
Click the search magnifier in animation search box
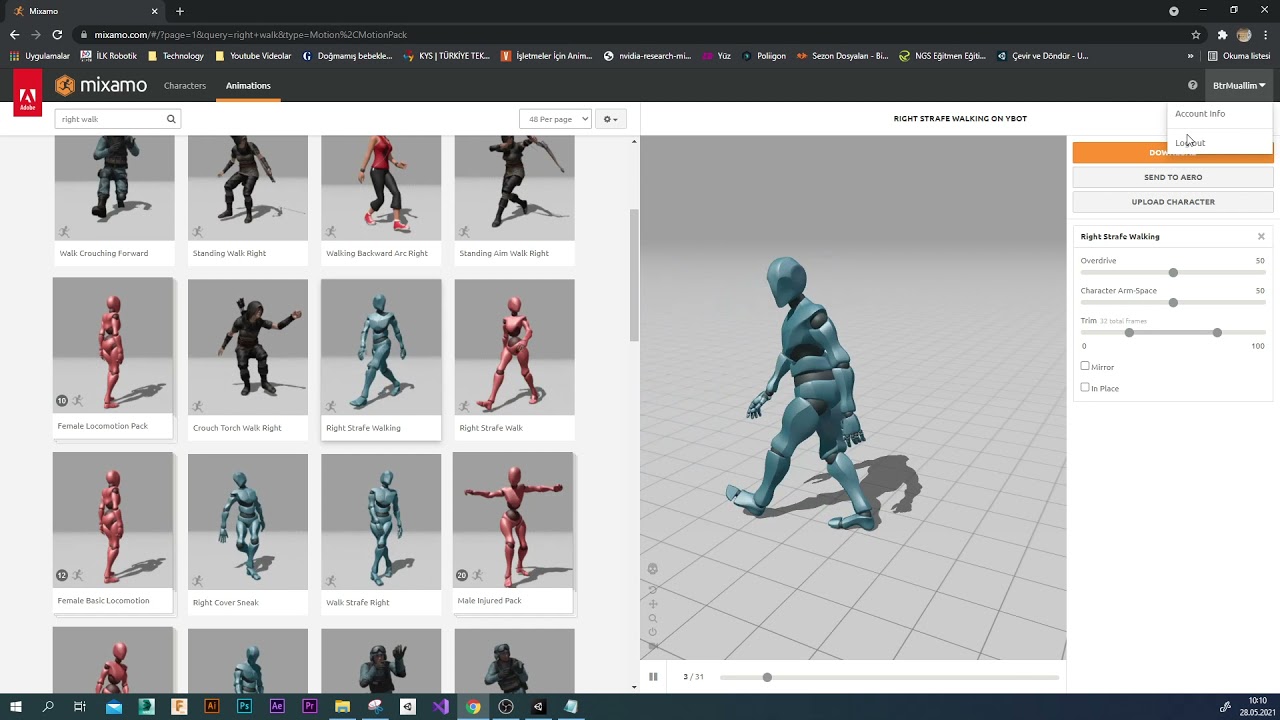click(171, 119)
